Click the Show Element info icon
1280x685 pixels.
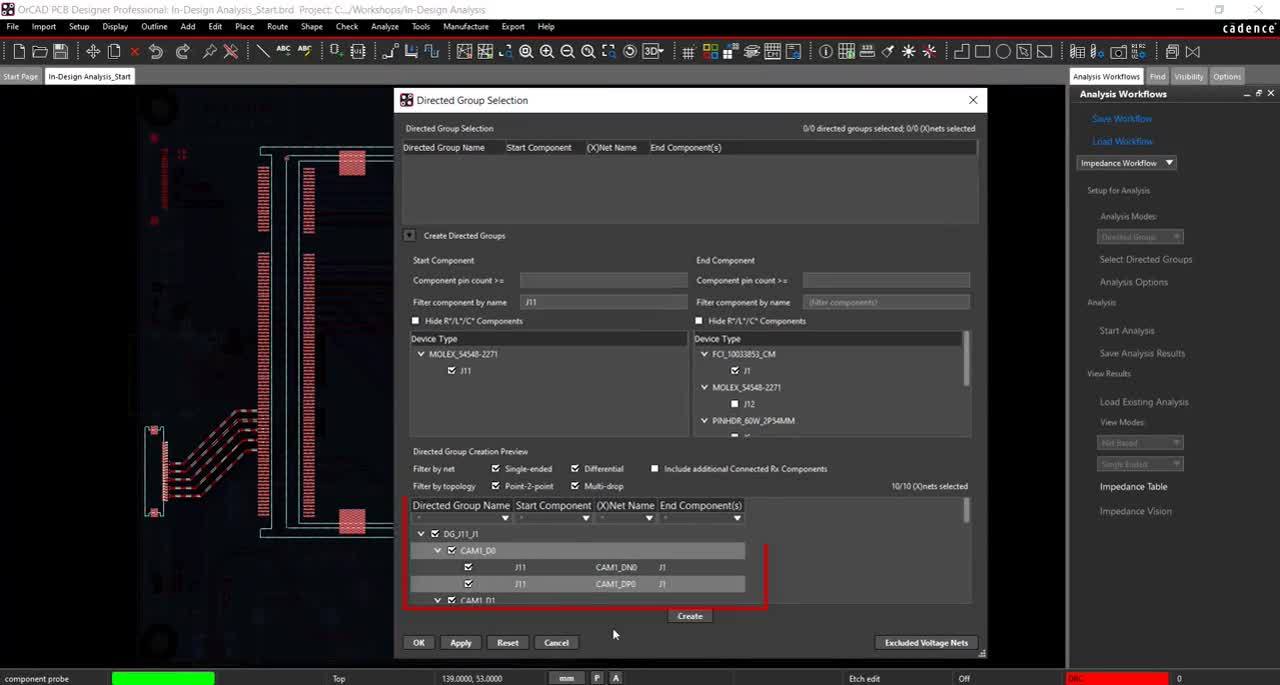coord(826,52)
